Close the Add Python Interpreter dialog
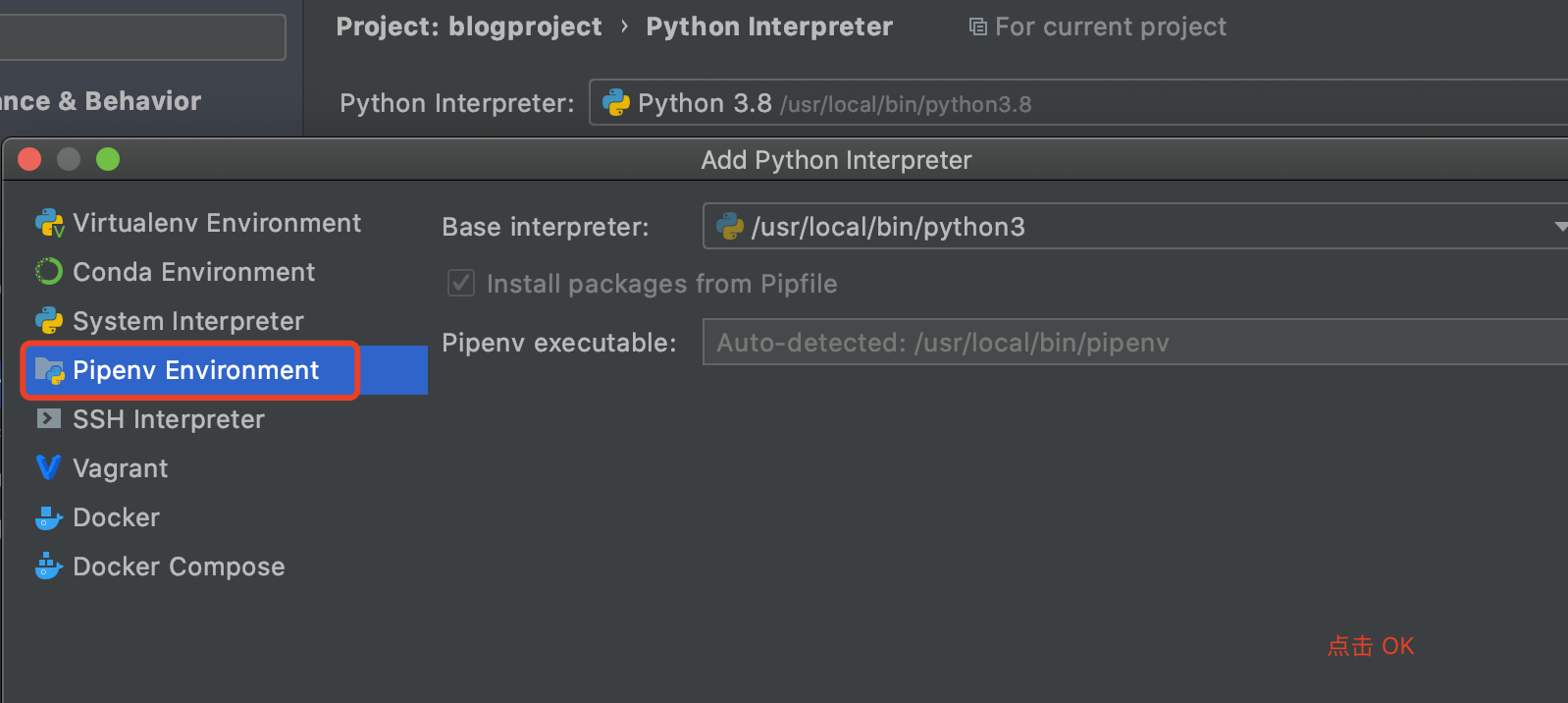Image resolution: width=1568 pixels, height=703 pixels. 29,159
